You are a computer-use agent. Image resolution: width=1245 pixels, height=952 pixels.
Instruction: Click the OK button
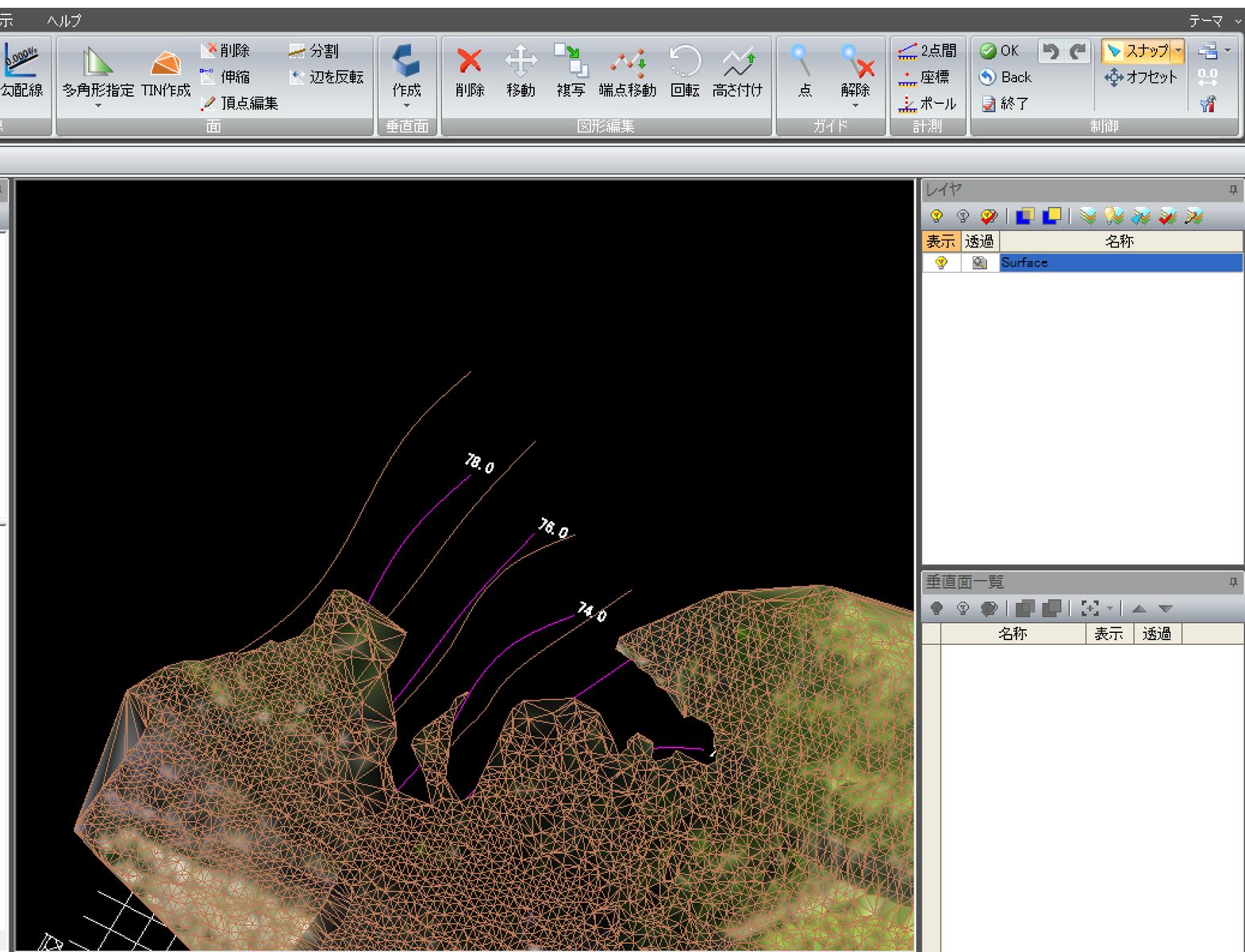click(x=999, y=51)
